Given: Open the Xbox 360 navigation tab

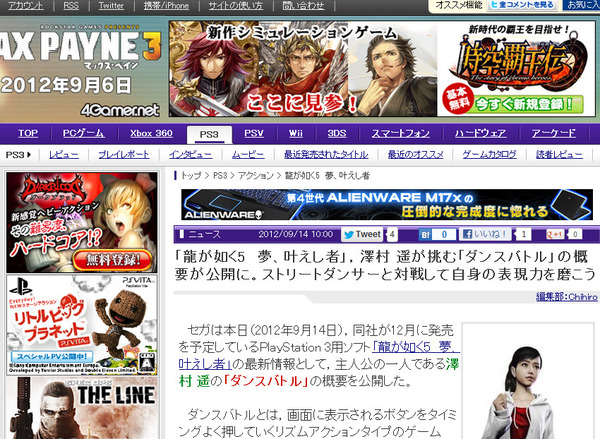Looking at the screenshot, I should click(x=151, y=134).
